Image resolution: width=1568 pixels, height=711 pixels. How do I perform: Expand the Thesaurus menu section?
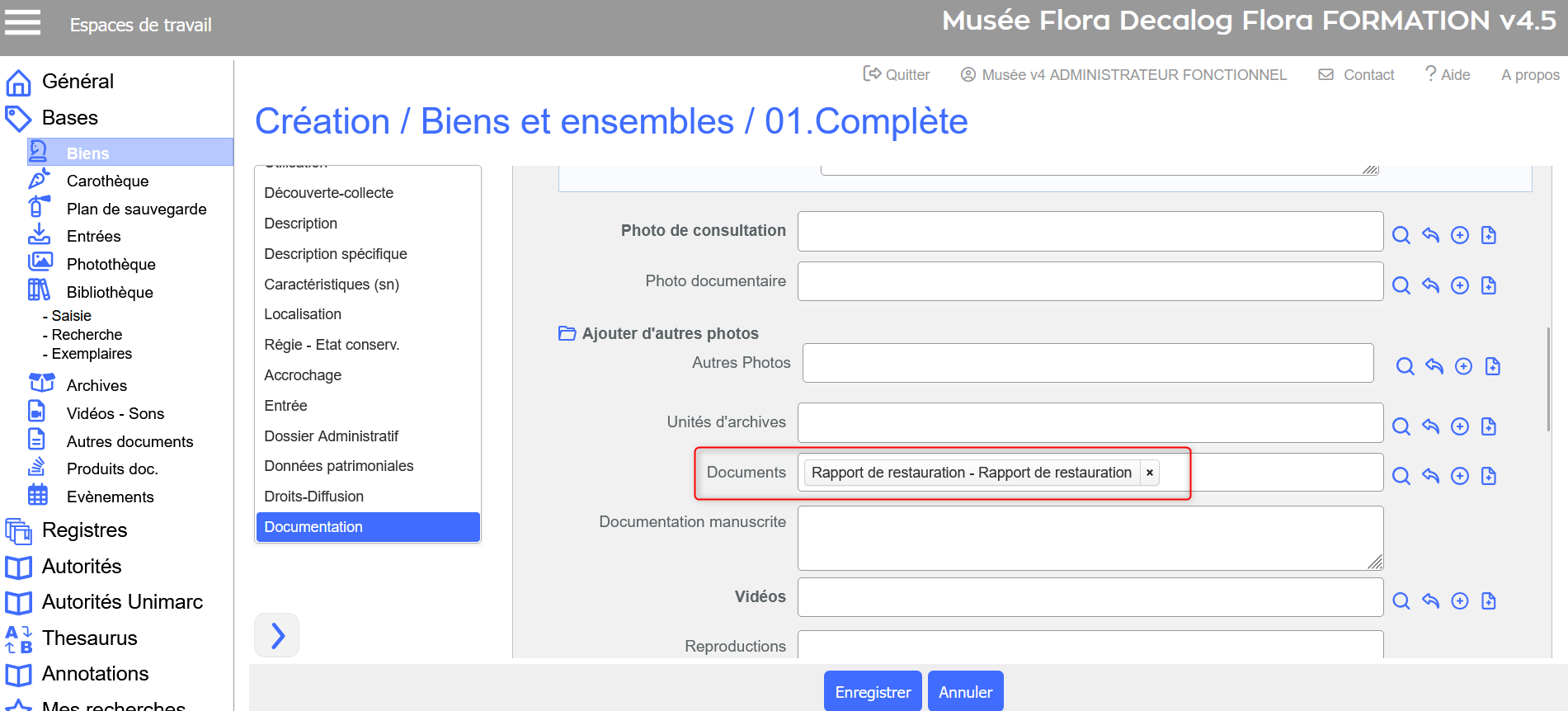[89, 638]
